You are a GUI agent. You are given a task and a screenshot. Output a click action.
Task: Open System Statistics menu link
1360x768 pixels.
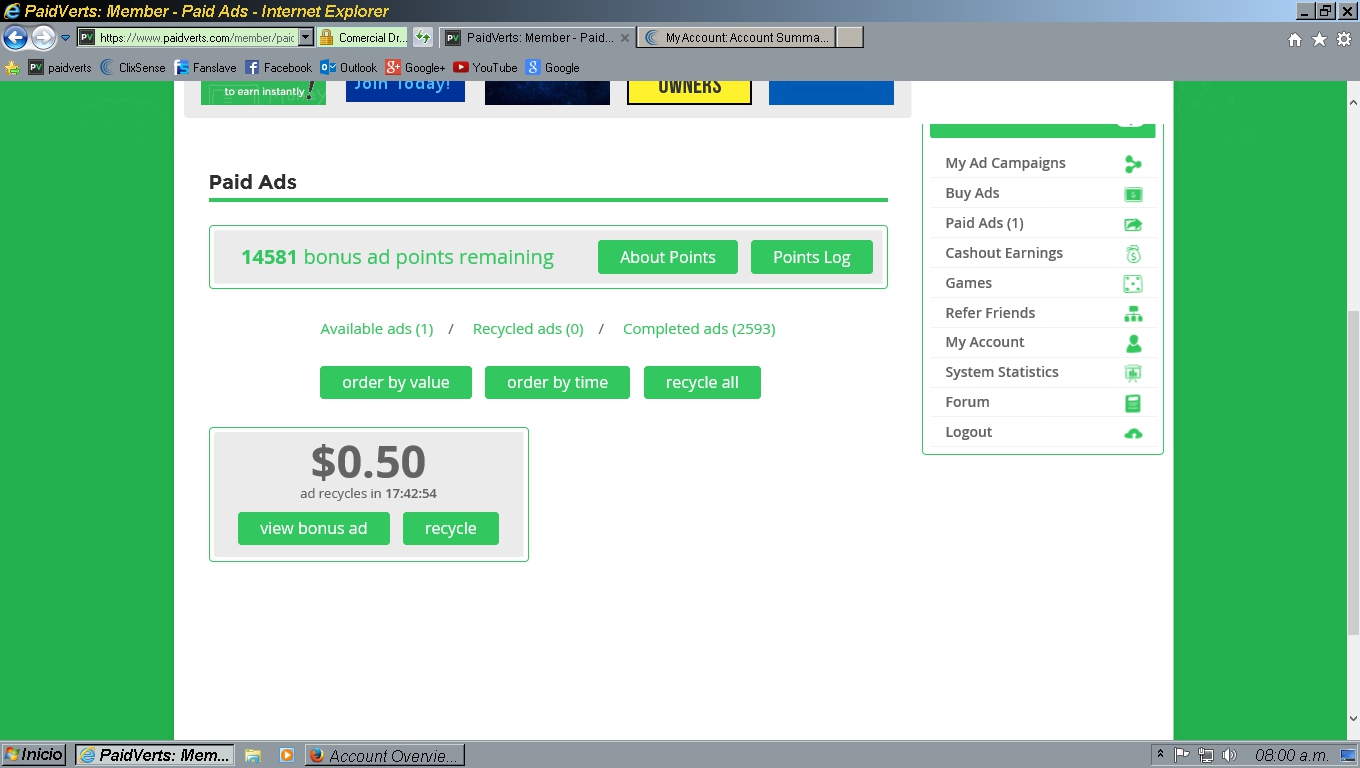coord(1002,372)
